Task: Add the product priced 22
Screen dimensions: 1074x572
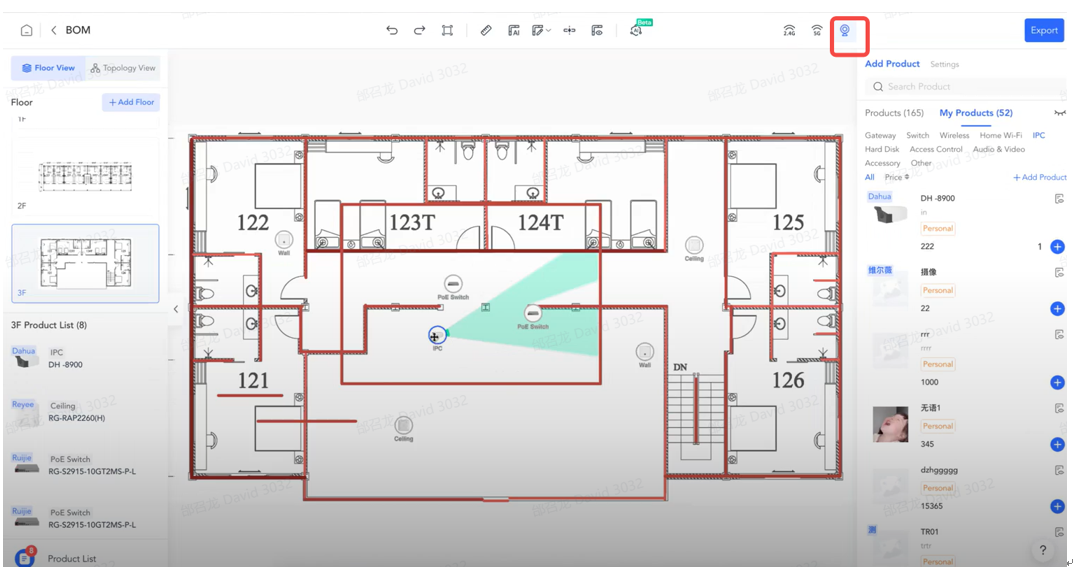Action: tap(1057, 309)
